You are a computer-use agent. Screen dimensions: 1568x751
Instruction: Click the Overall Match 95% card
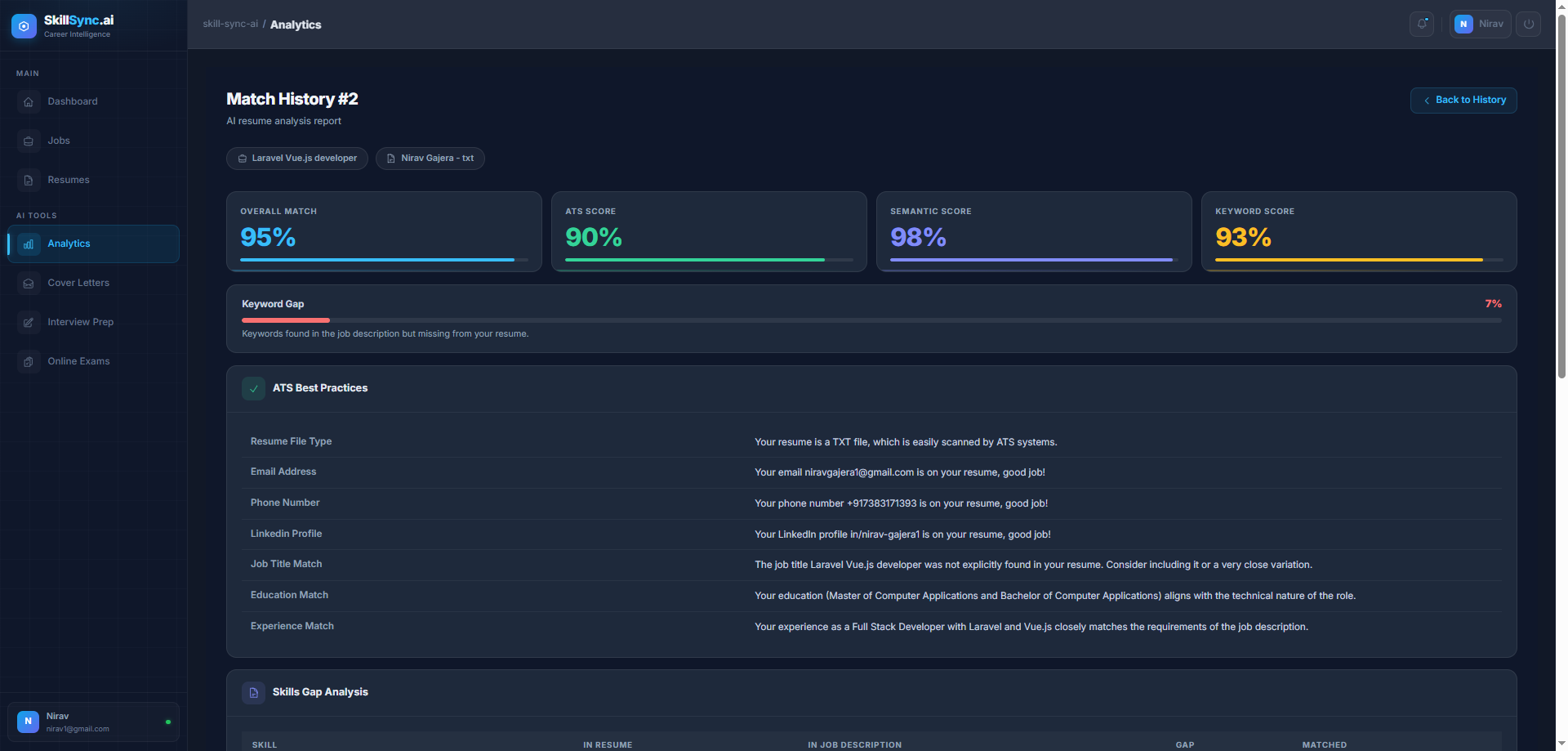[384, 231]
